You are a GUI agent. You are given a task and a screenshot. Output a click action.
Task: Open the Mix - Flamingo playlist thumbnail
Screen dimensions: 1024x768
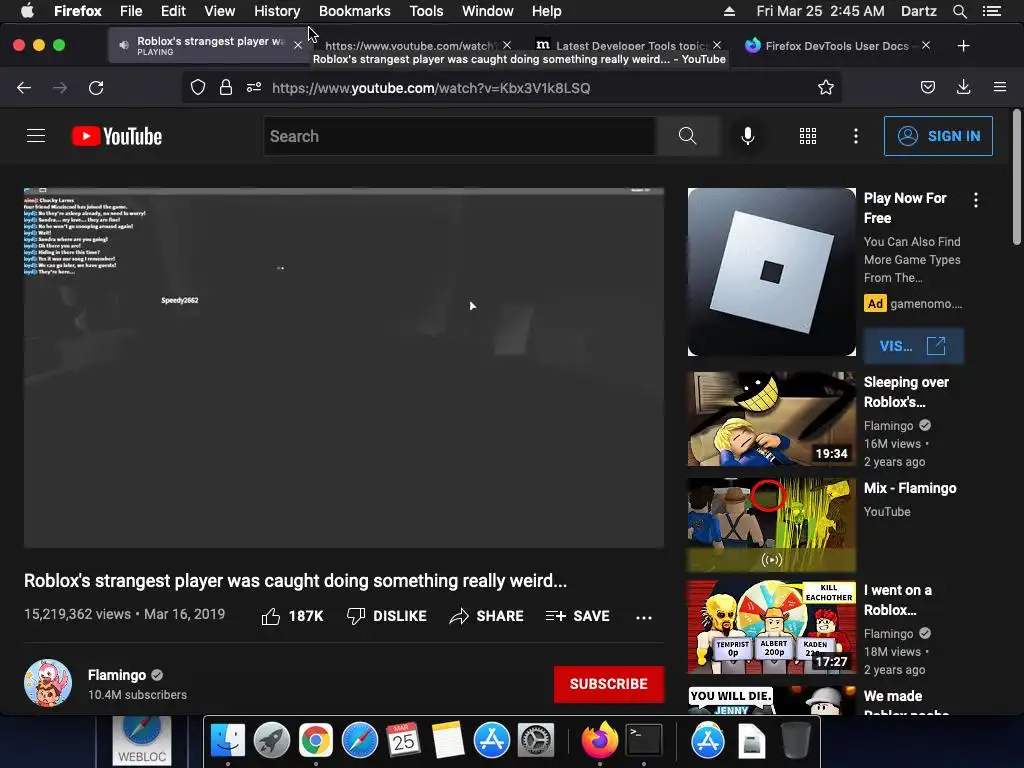coord(772,524)
